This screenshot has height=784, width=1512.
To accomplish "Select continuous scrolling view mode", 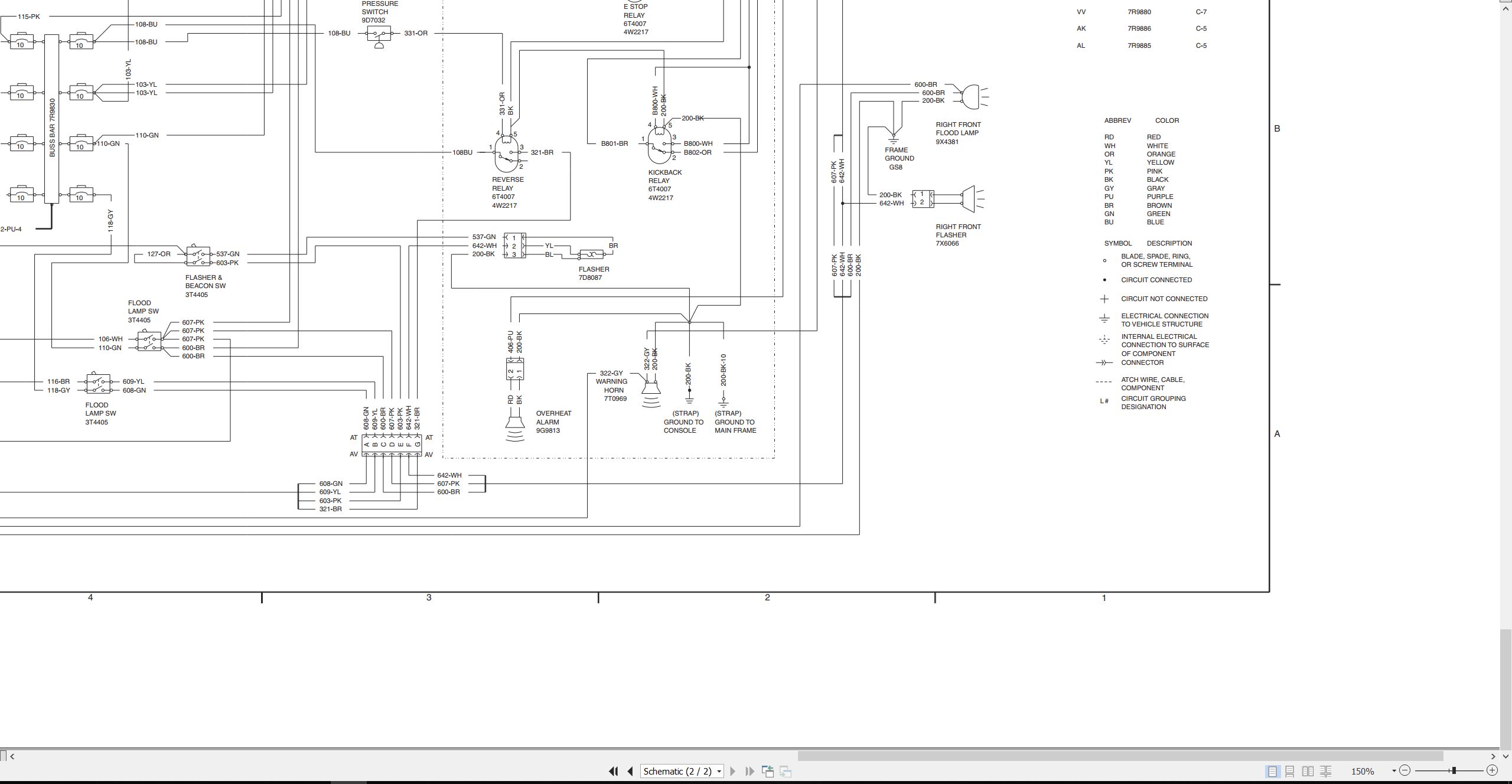I will click(x=1290, y=771).
